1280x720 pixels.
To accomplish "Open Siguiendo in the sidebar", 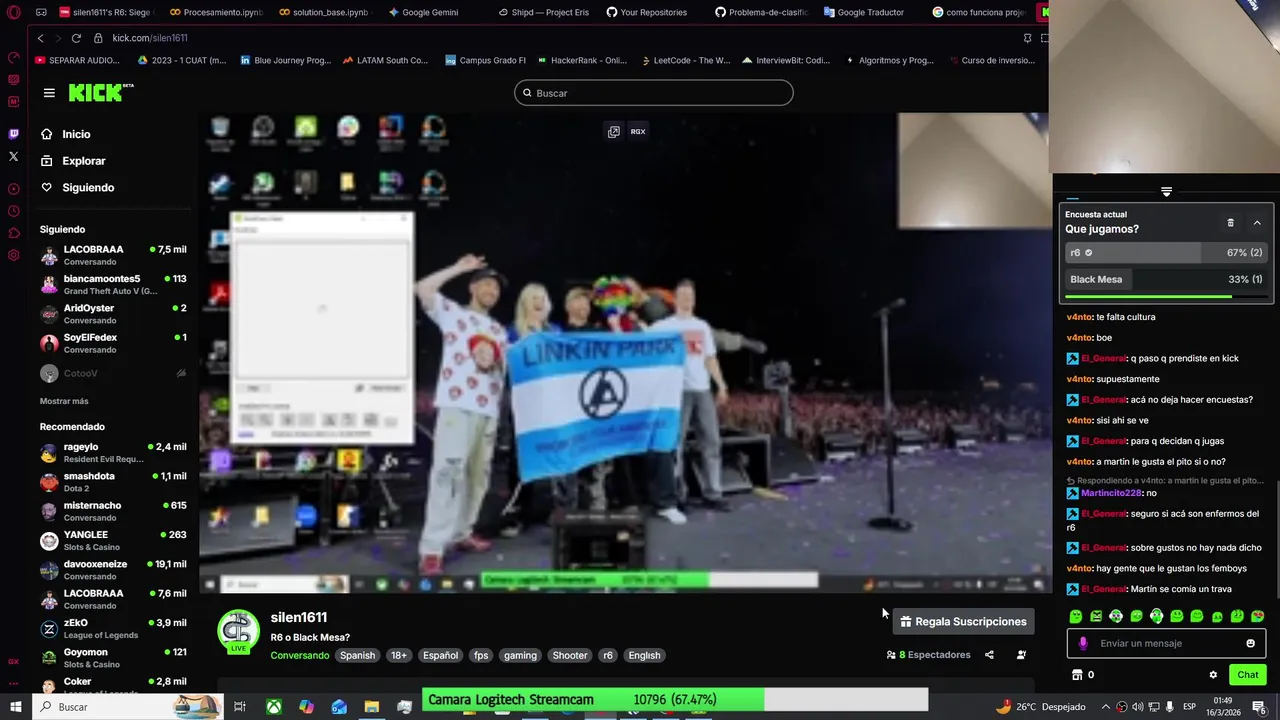I will (78, 188).
